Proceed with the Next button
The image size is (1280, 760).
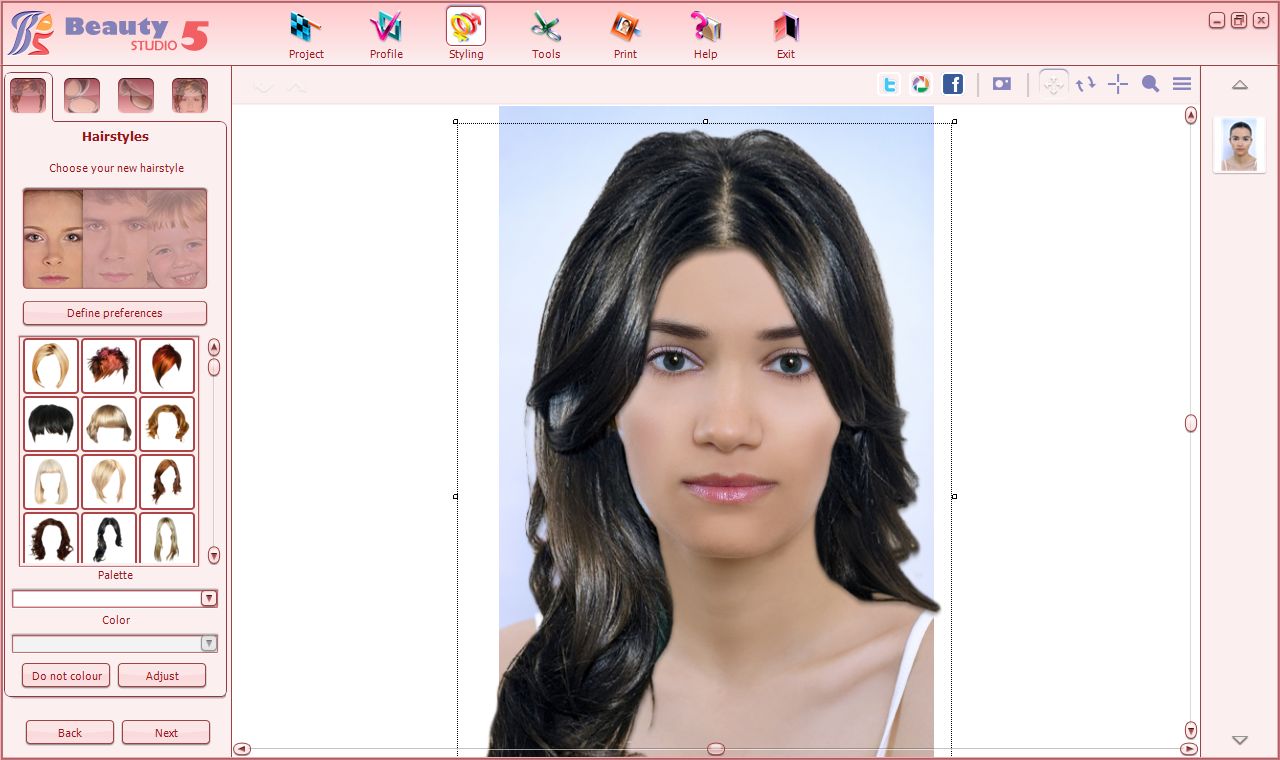(166, 733)
